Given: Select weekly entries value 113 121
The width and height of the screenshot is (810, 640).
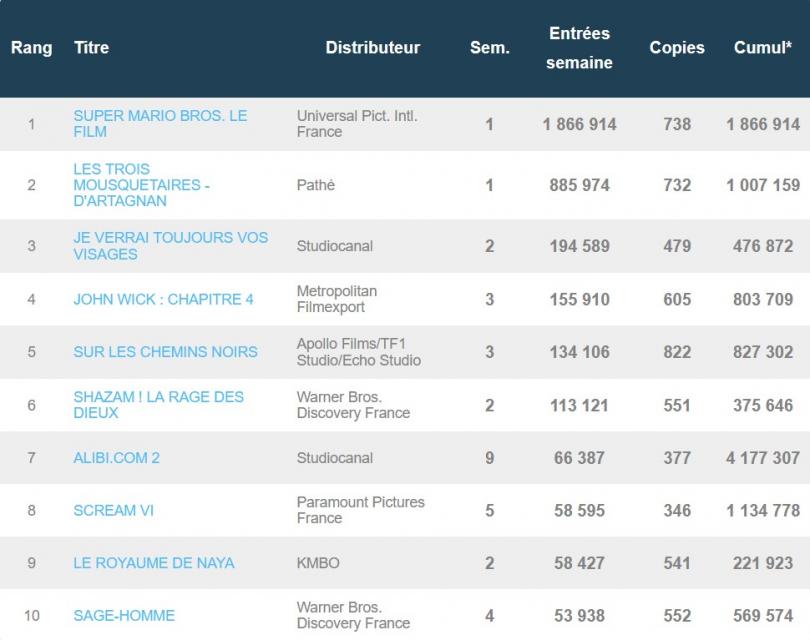Looking at the screenshot, I should coord(580,405).
